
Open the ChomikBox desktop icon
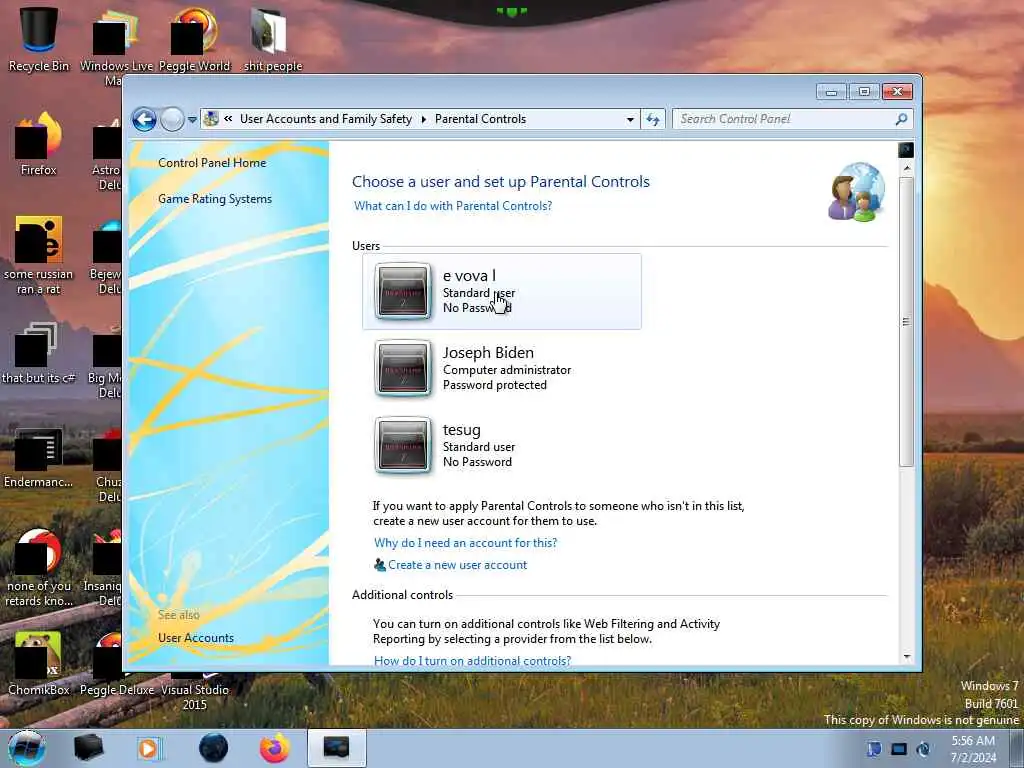point(39,664)
